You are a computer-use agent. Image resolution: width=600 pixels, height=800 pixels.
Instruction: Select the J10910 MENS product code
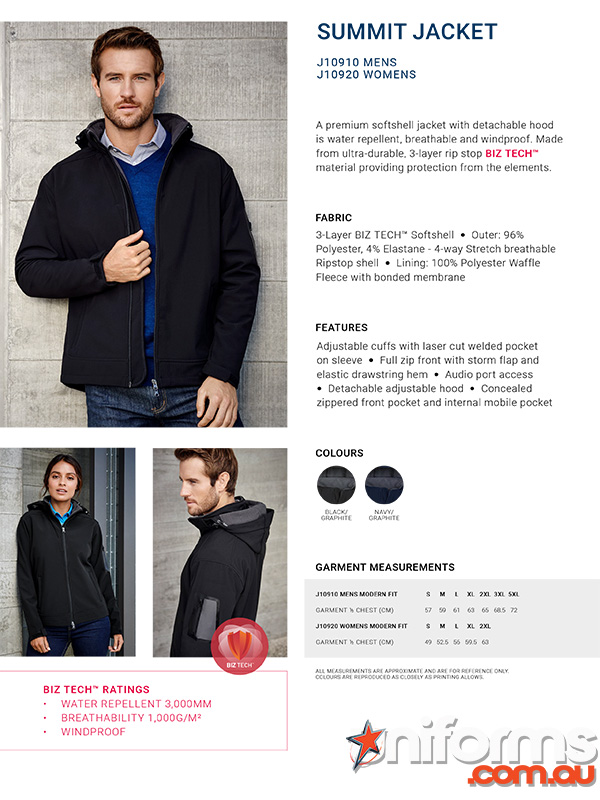coord(357,62)
